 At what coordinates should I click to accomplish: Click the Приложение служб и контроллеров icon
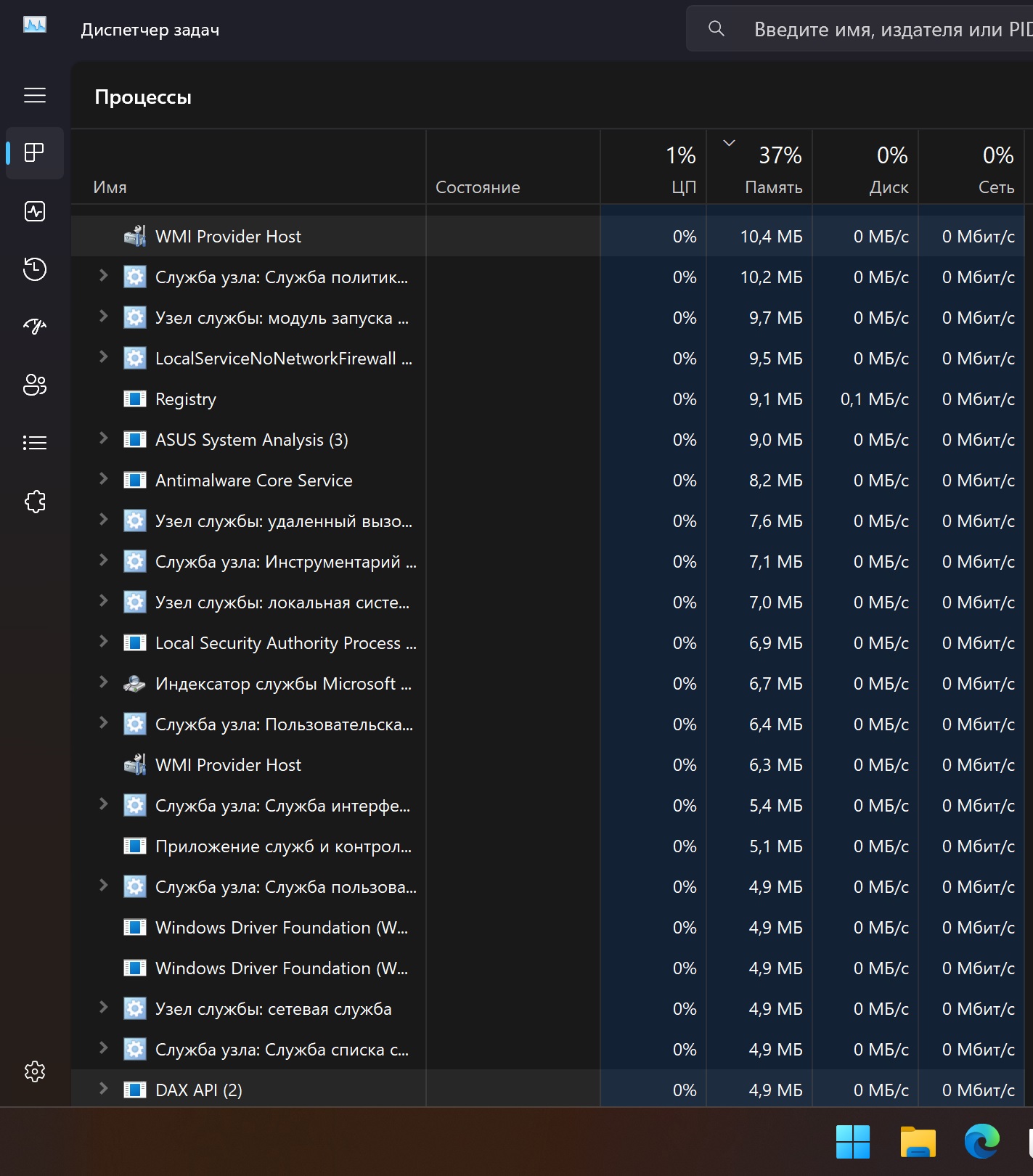135,846
